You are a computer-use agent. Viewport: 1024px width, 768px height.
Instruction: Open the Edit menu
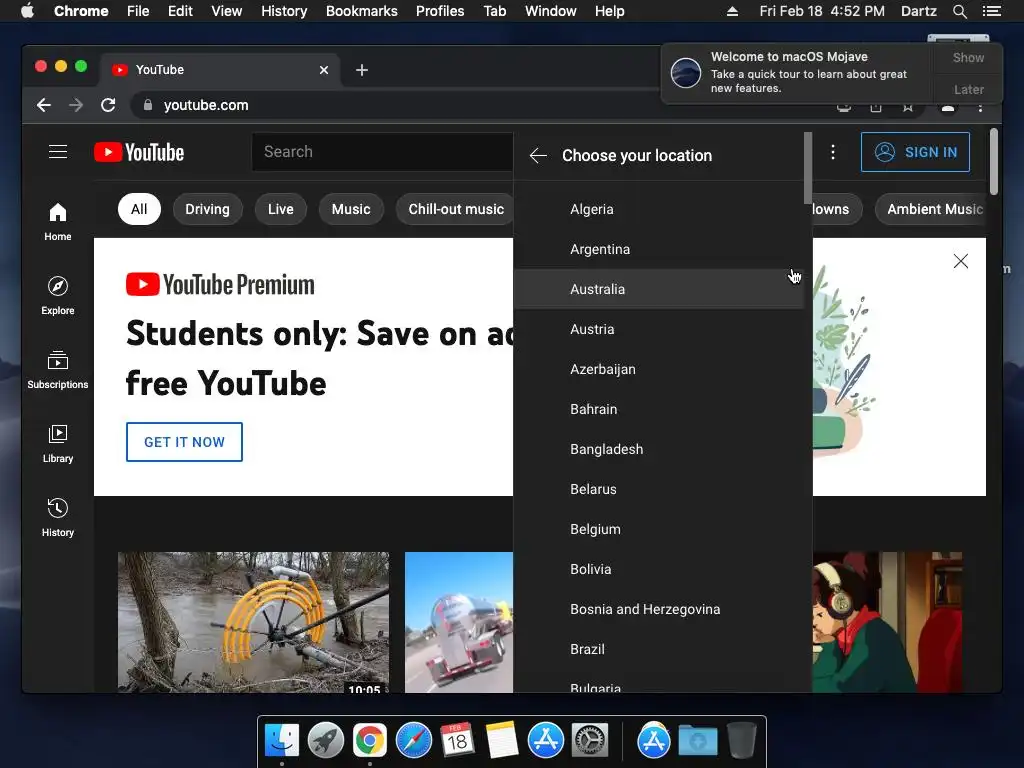coord(180,11)
